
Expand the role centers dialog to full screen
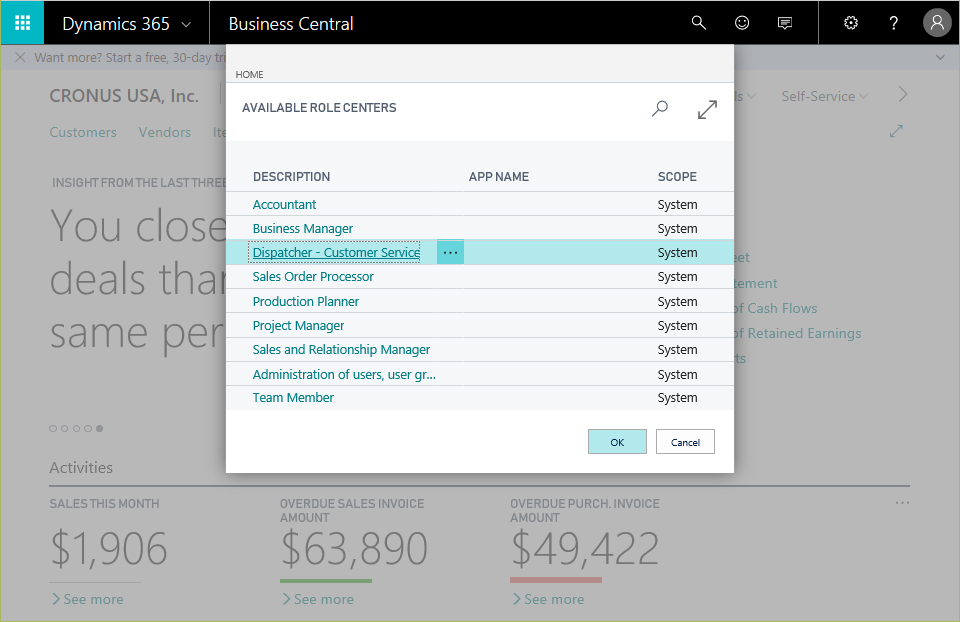pyautogui.click(x=707, y=110)
